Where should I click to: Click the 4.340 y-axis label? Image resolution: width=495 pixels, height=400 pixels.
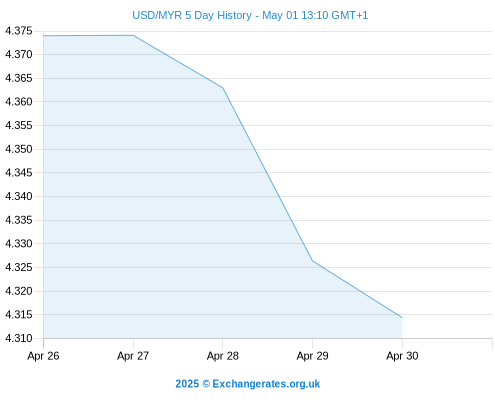[x=19, y=196]
